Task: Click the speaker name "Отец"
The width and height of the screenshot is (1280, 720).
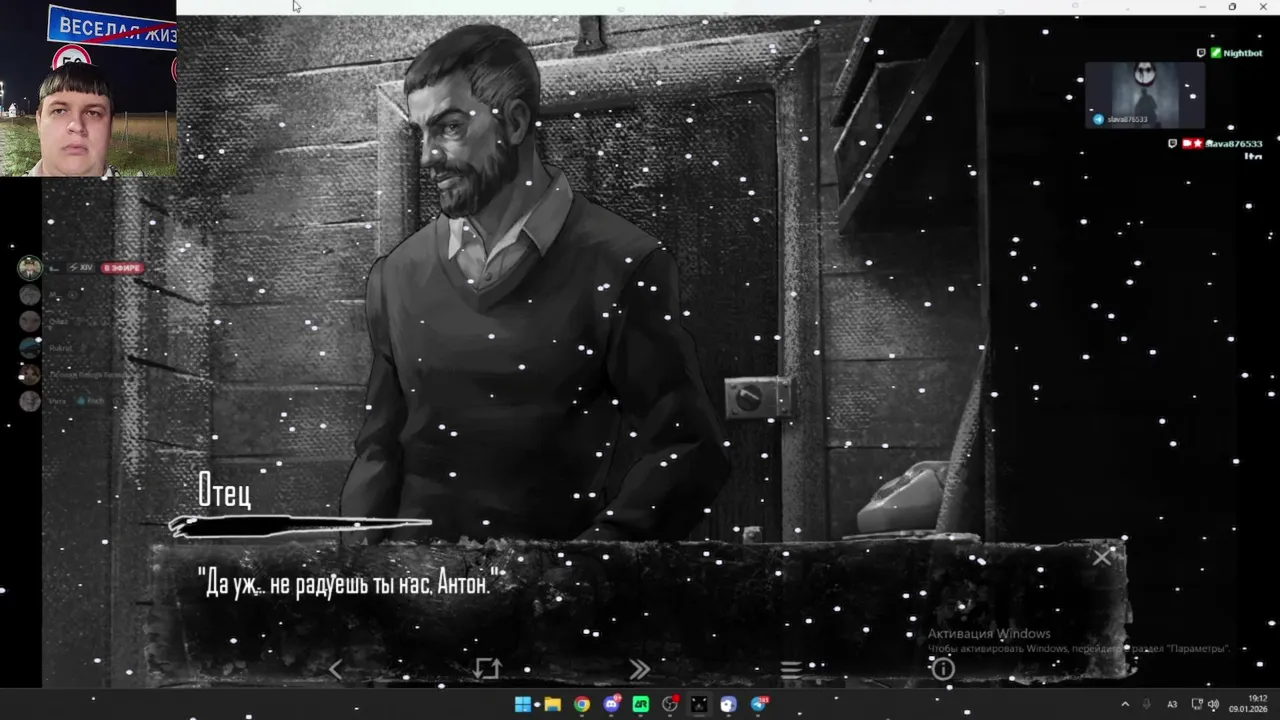Action: click(x=224, y=490)
